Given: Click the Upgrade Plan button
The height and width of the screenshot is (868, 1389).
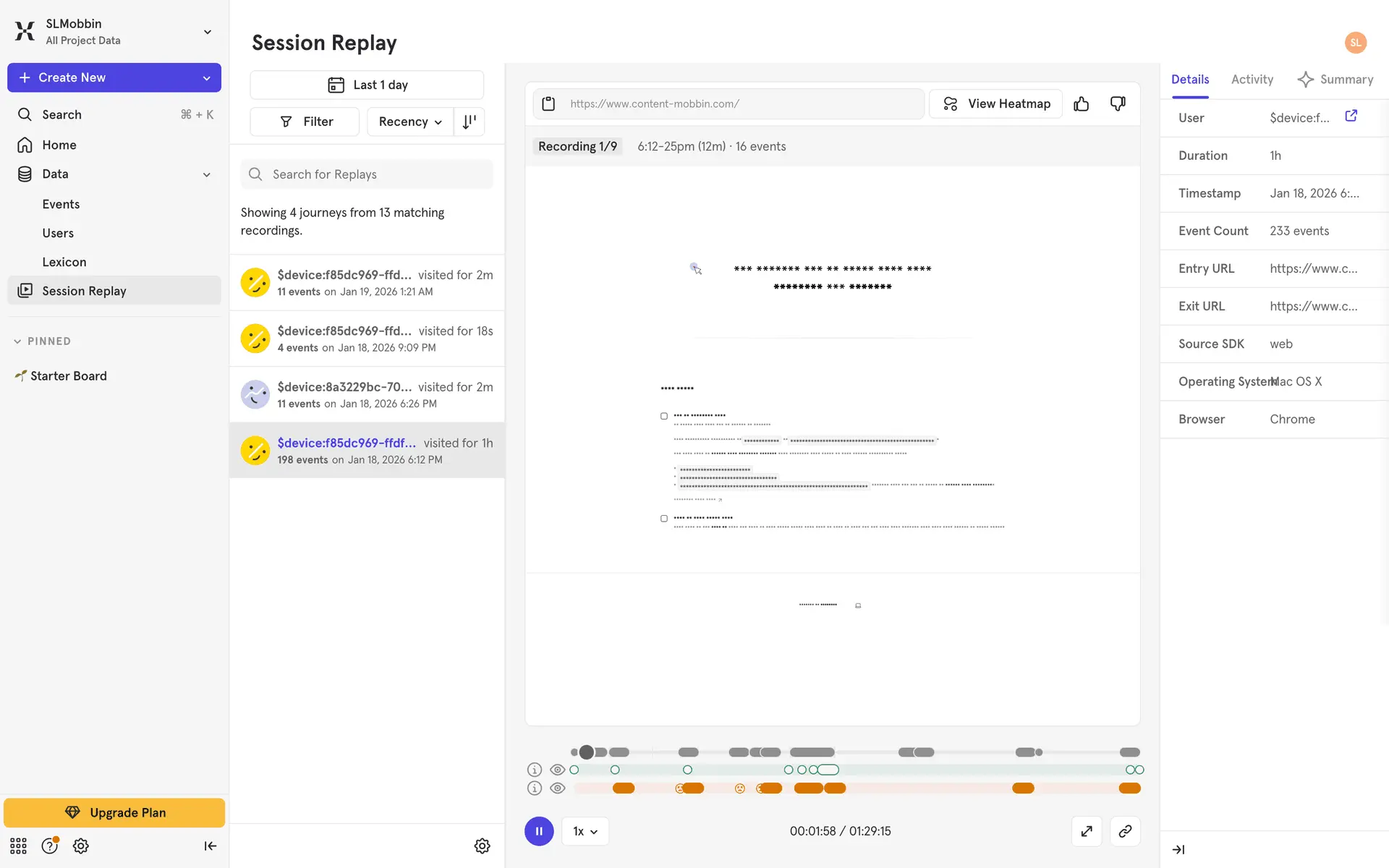Looking at the screenshot, I should (114, 812).
